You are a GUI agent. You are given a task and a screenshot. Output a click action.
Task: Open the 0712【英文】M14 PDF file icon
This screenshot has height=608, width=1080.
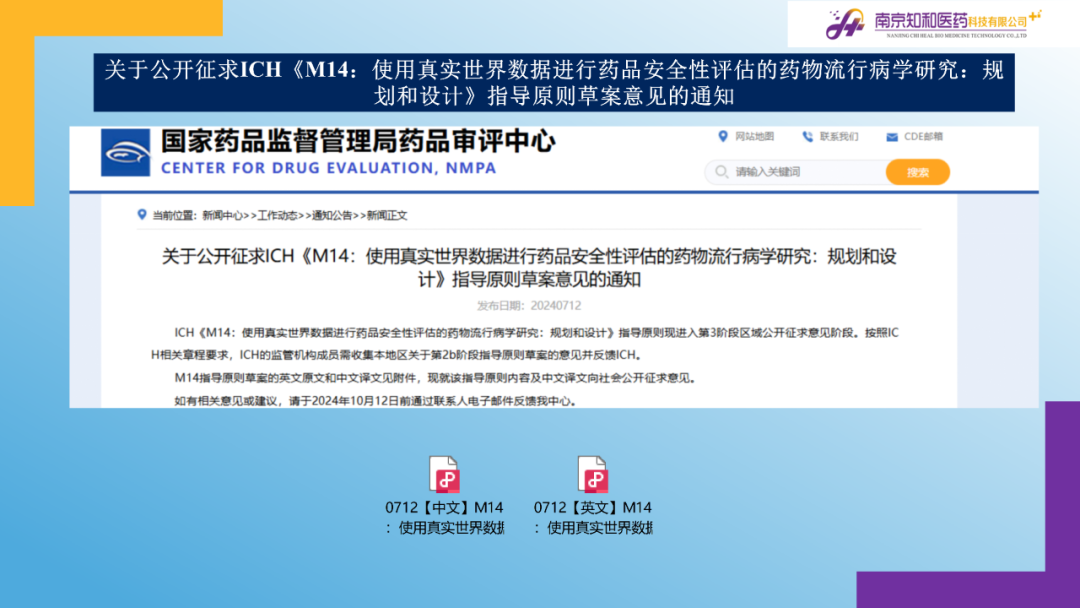click(x=593, y=474)
